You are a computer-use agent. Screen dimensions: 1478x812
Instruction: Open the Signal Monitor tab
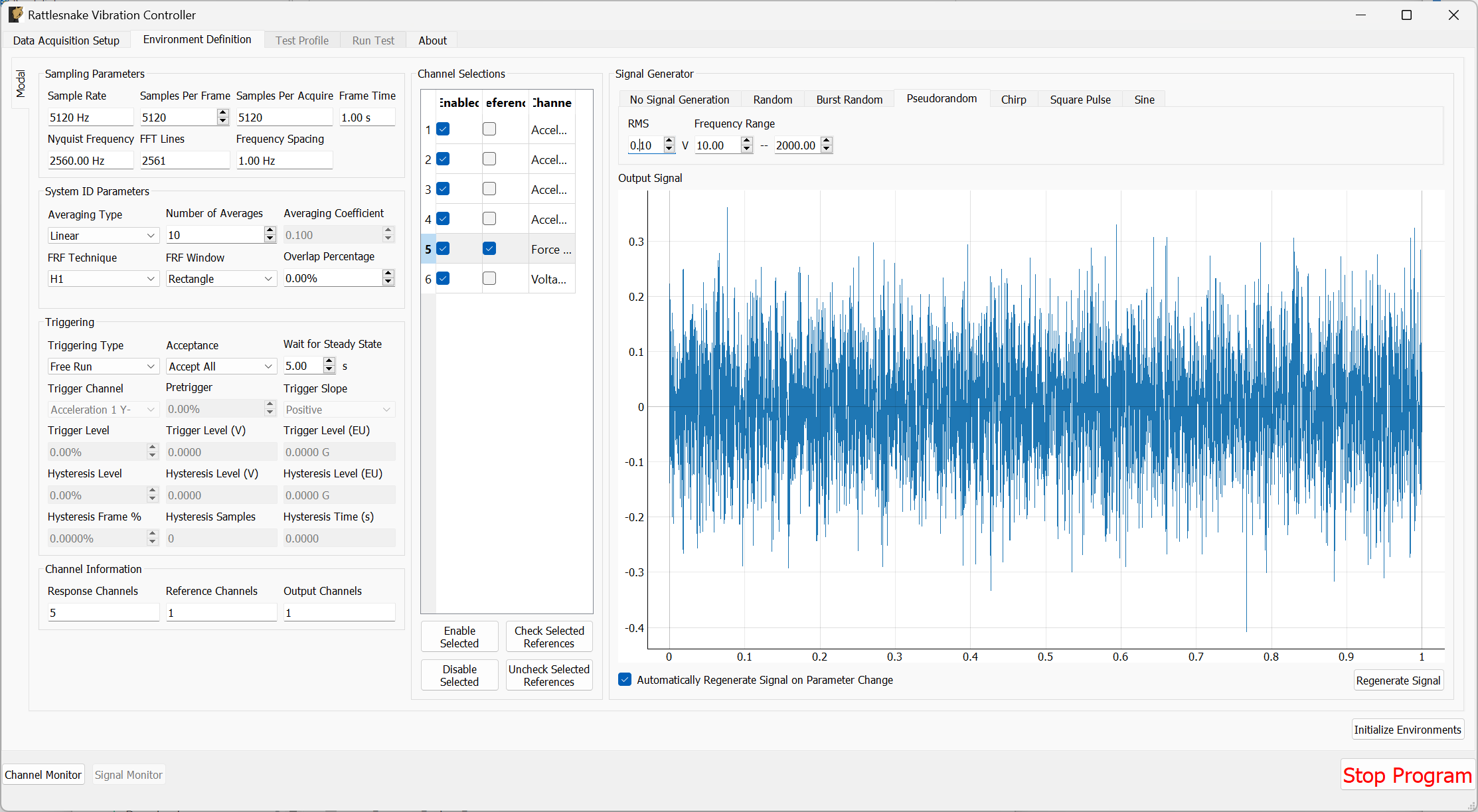(x=128, y=774)
